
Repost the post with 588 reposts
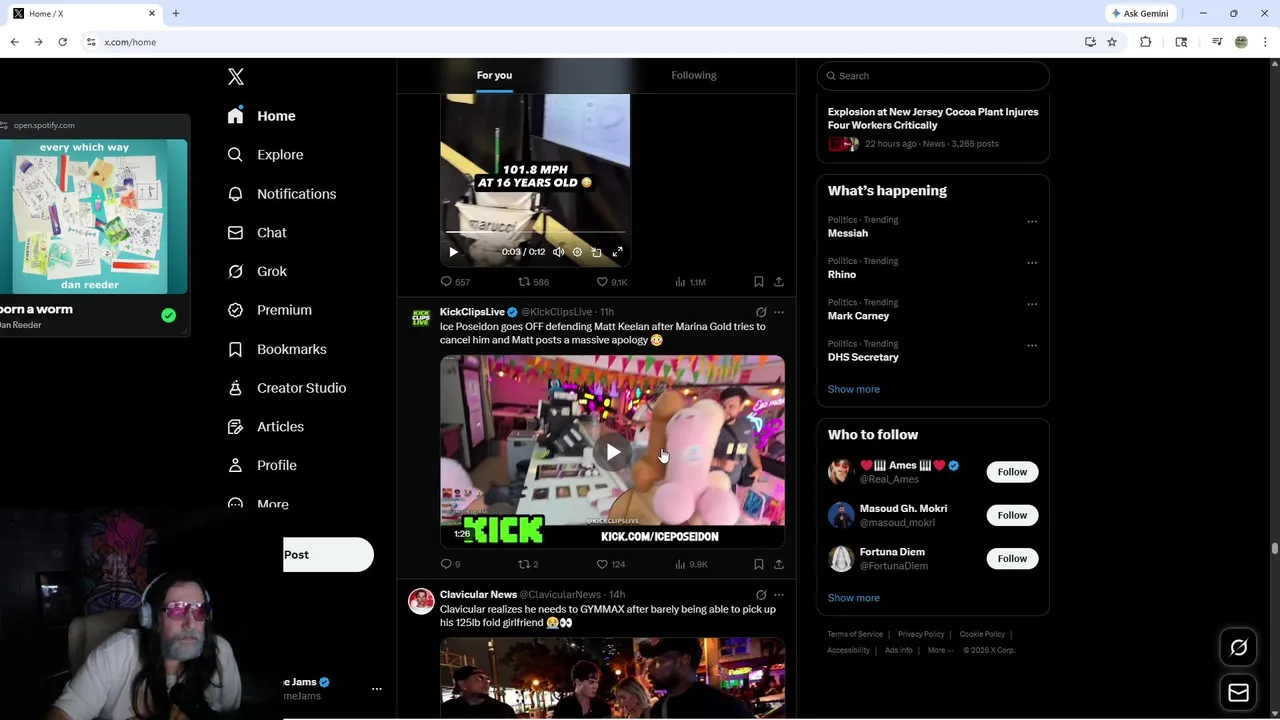533,282
